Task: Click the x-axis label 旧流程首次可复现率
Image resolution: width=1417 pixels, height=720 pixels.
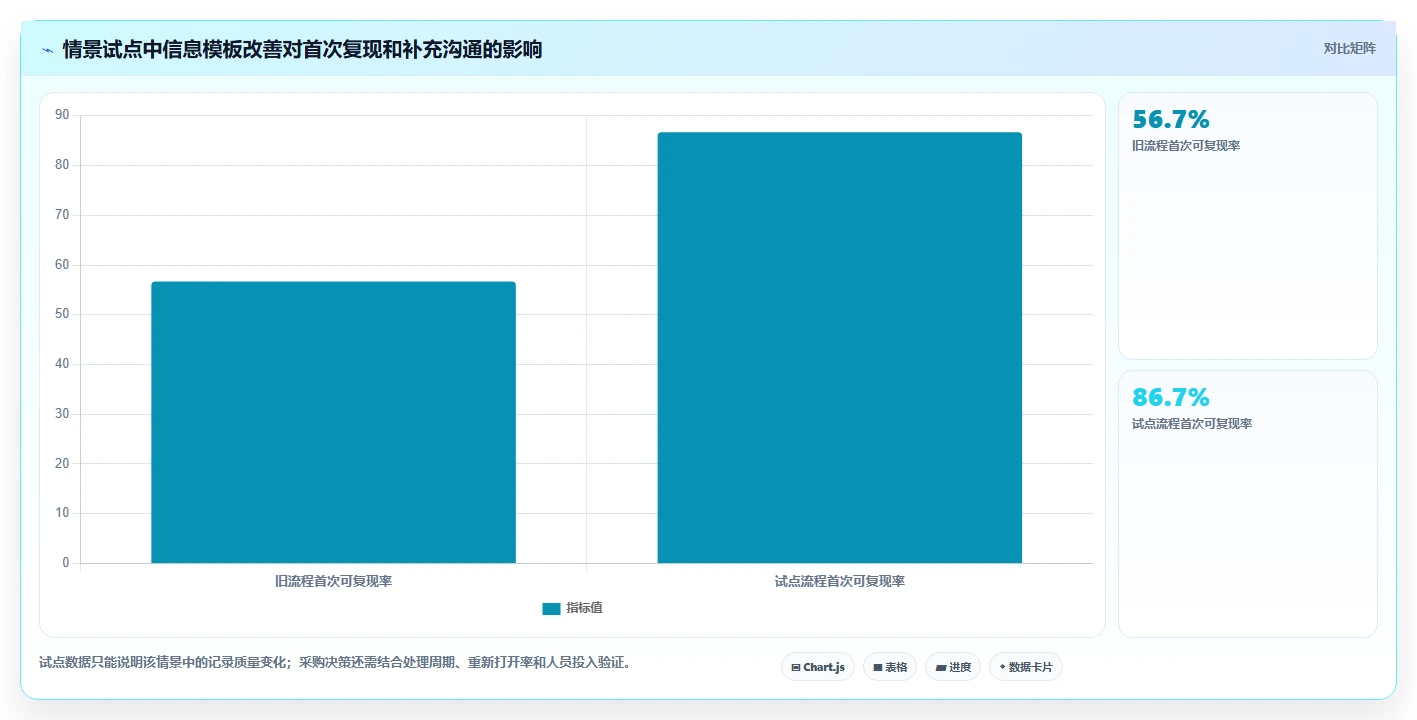Action: [334, 581]
